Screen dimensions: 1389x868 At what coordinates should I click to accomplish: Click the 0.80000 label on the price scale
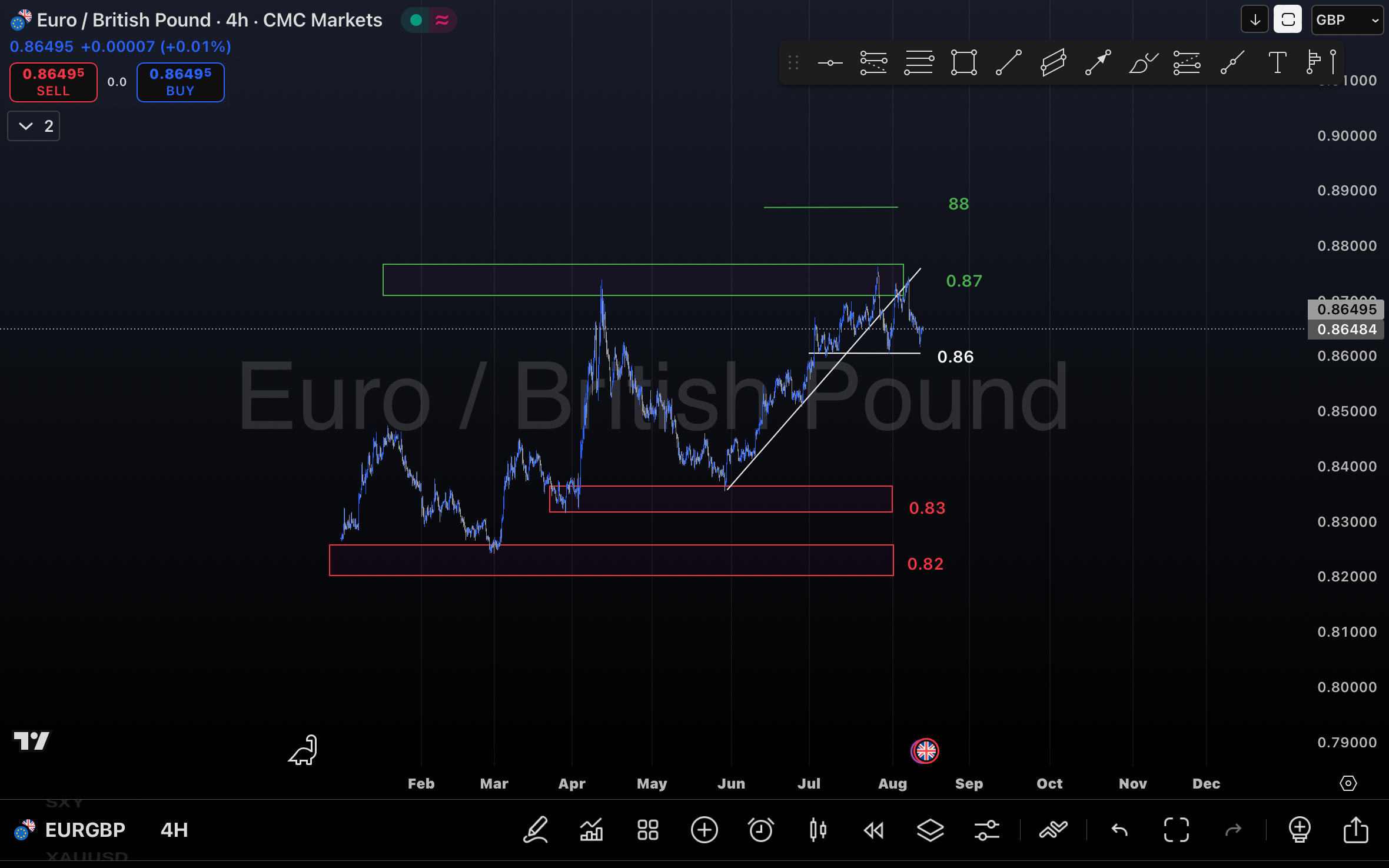tap(1347, 687)
